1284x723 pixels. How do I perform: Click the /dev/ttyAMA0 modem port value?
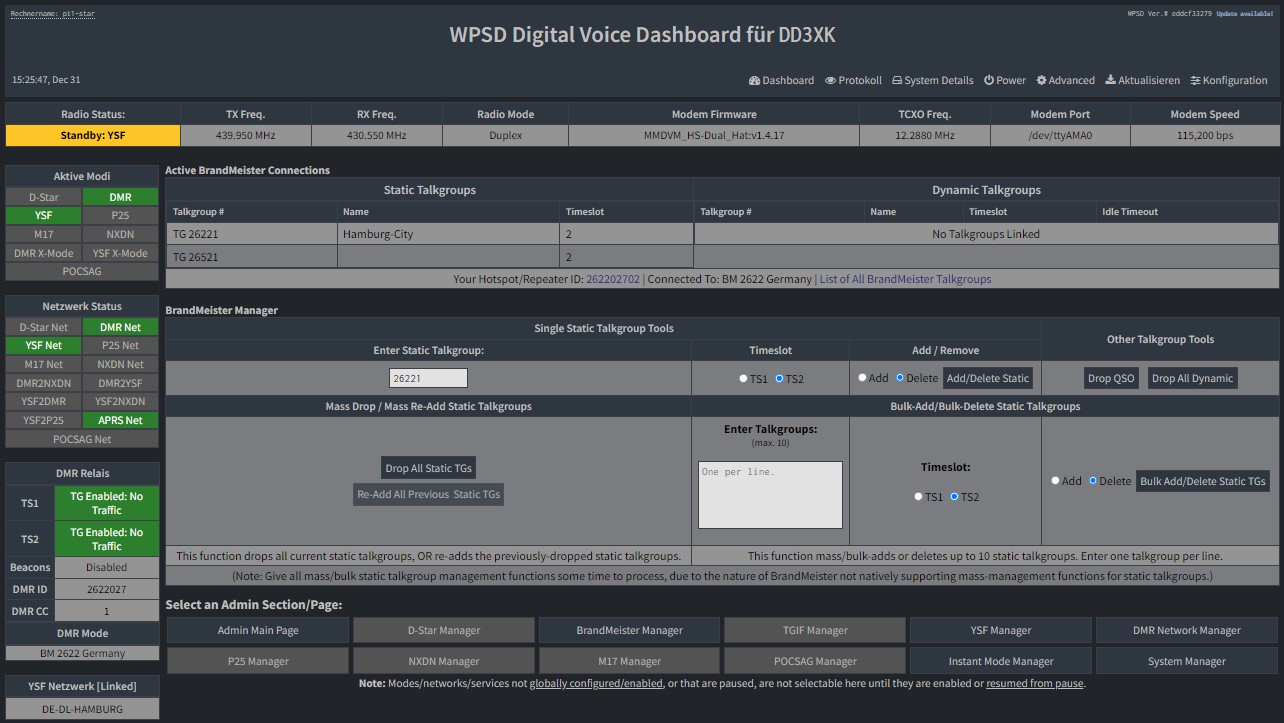(1060, 135)
